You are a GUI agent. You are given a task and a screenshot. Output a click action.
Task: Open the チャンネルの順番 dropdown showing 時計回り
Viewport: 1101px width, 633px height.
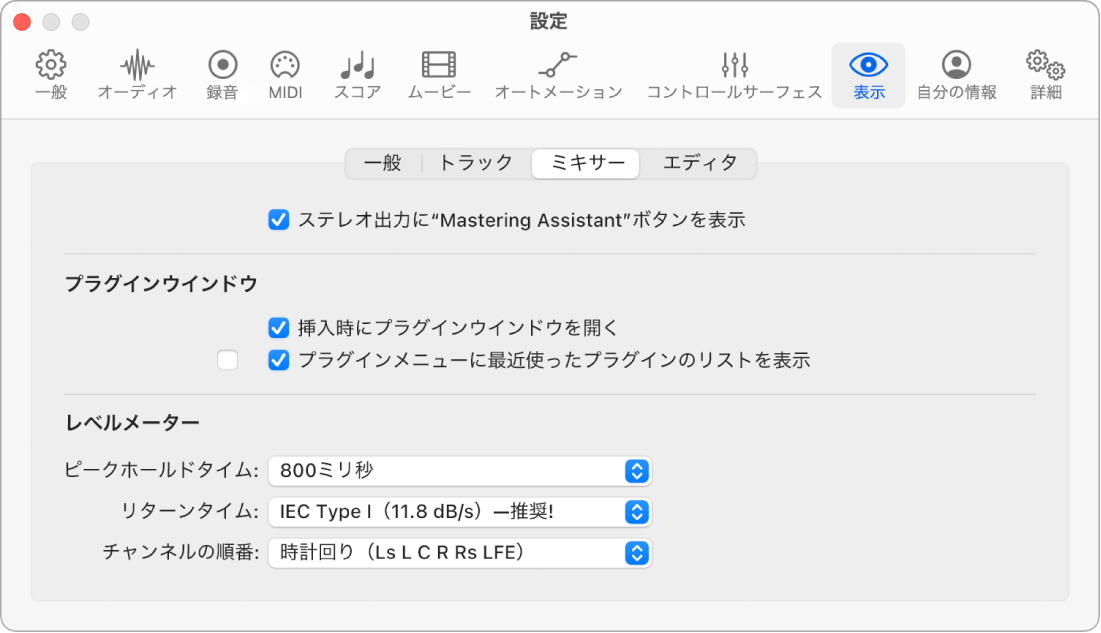[460, 553]
